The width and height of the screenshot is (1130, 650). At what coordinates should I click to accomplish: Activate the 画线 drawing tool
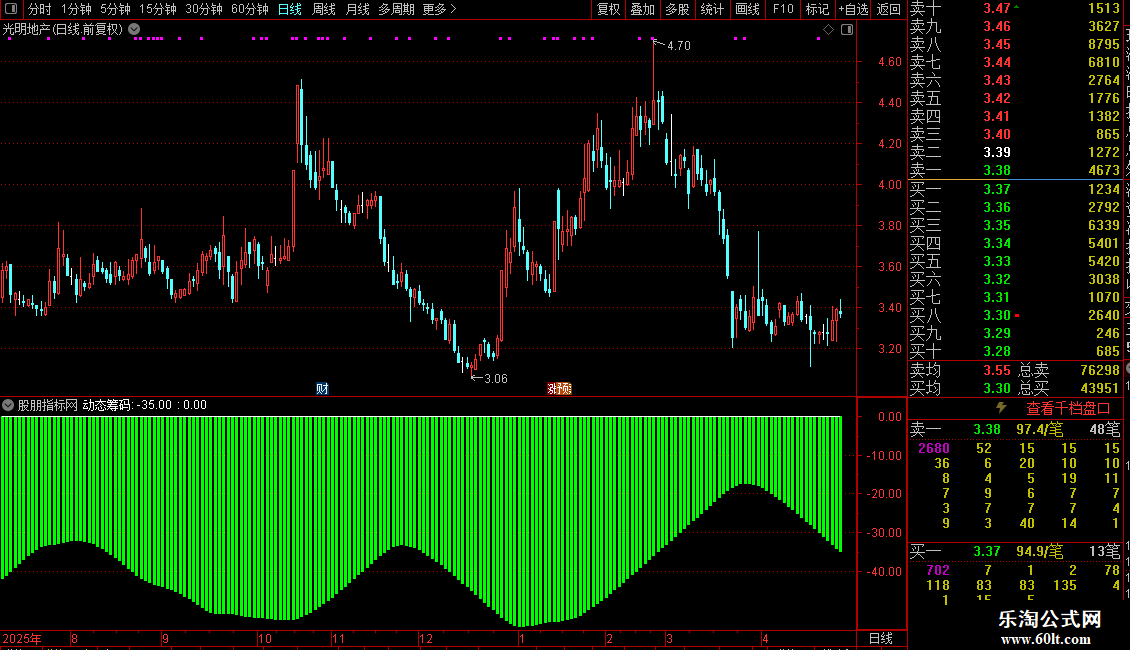747,9
